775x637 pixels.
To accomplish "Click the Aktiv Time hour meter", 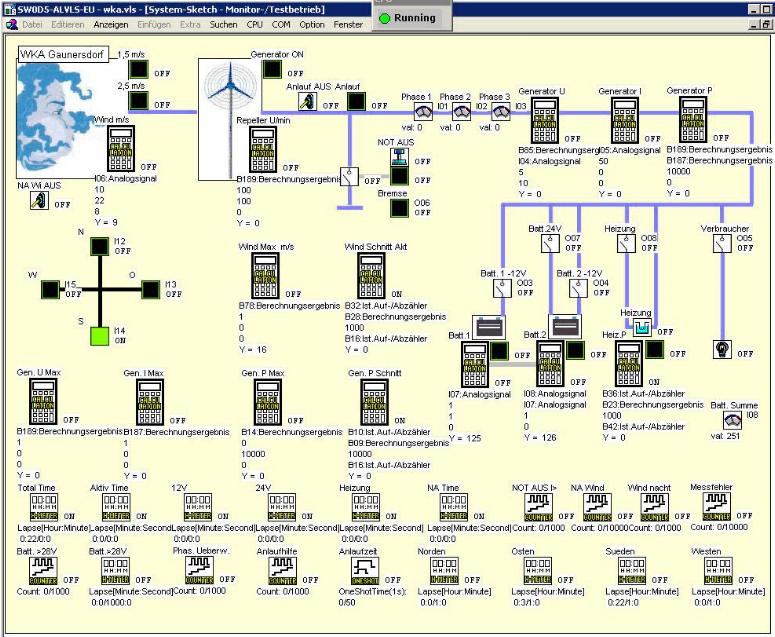I will click(116, 508).
